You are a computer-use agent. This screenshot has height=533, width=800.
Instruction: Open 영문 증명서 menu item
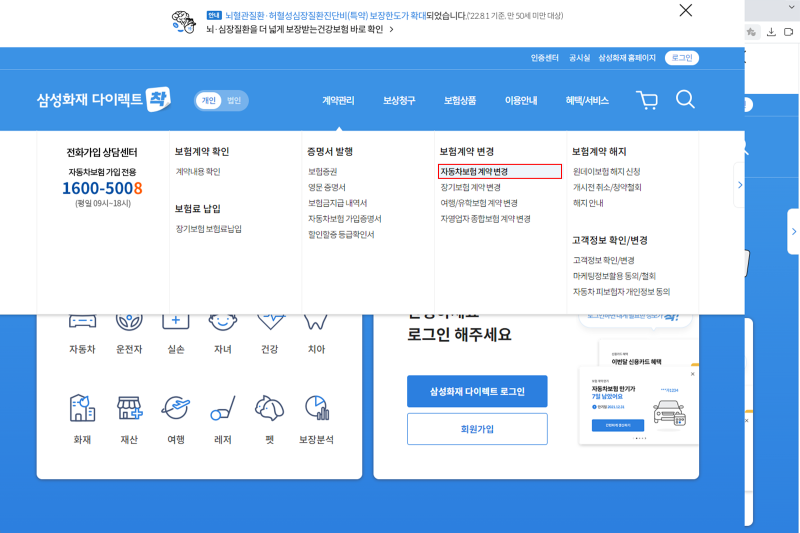click(x=327, y=188)
